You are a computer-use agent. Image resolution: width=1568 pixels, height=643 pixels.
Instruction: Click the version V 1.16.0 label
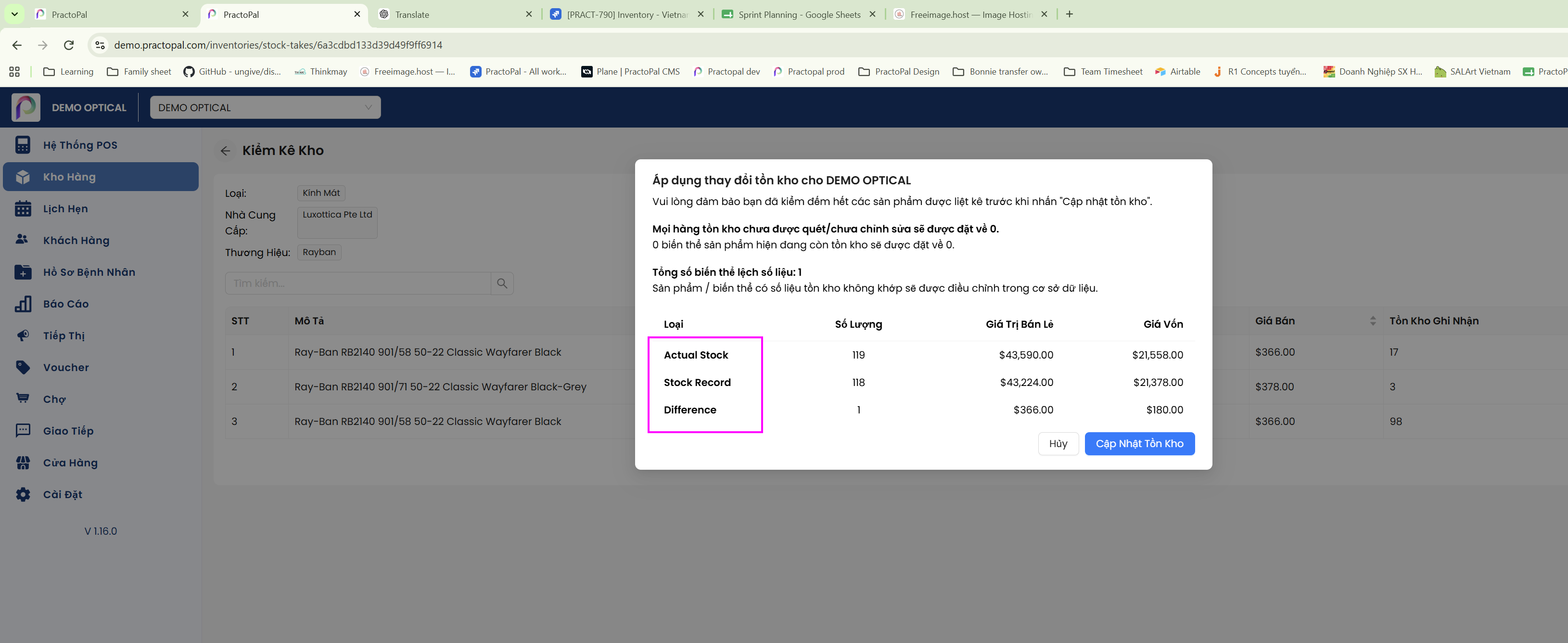tap(101, 531)
